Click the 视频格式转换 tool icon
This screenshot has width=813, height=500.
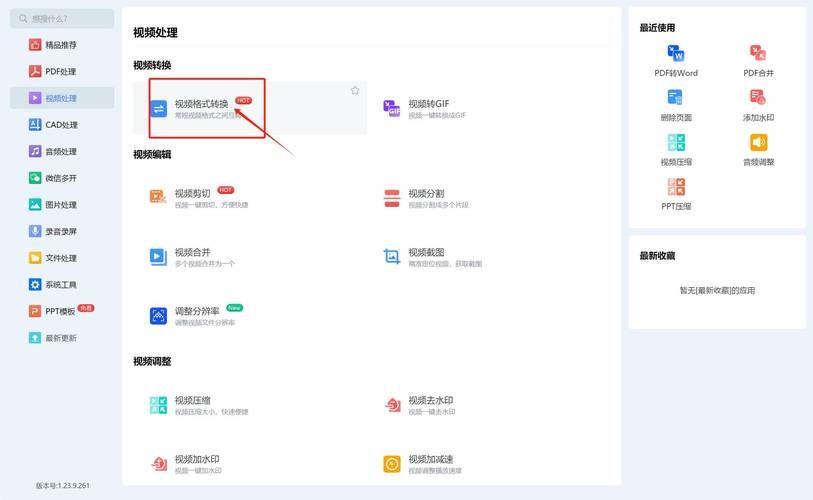(159, 109)
